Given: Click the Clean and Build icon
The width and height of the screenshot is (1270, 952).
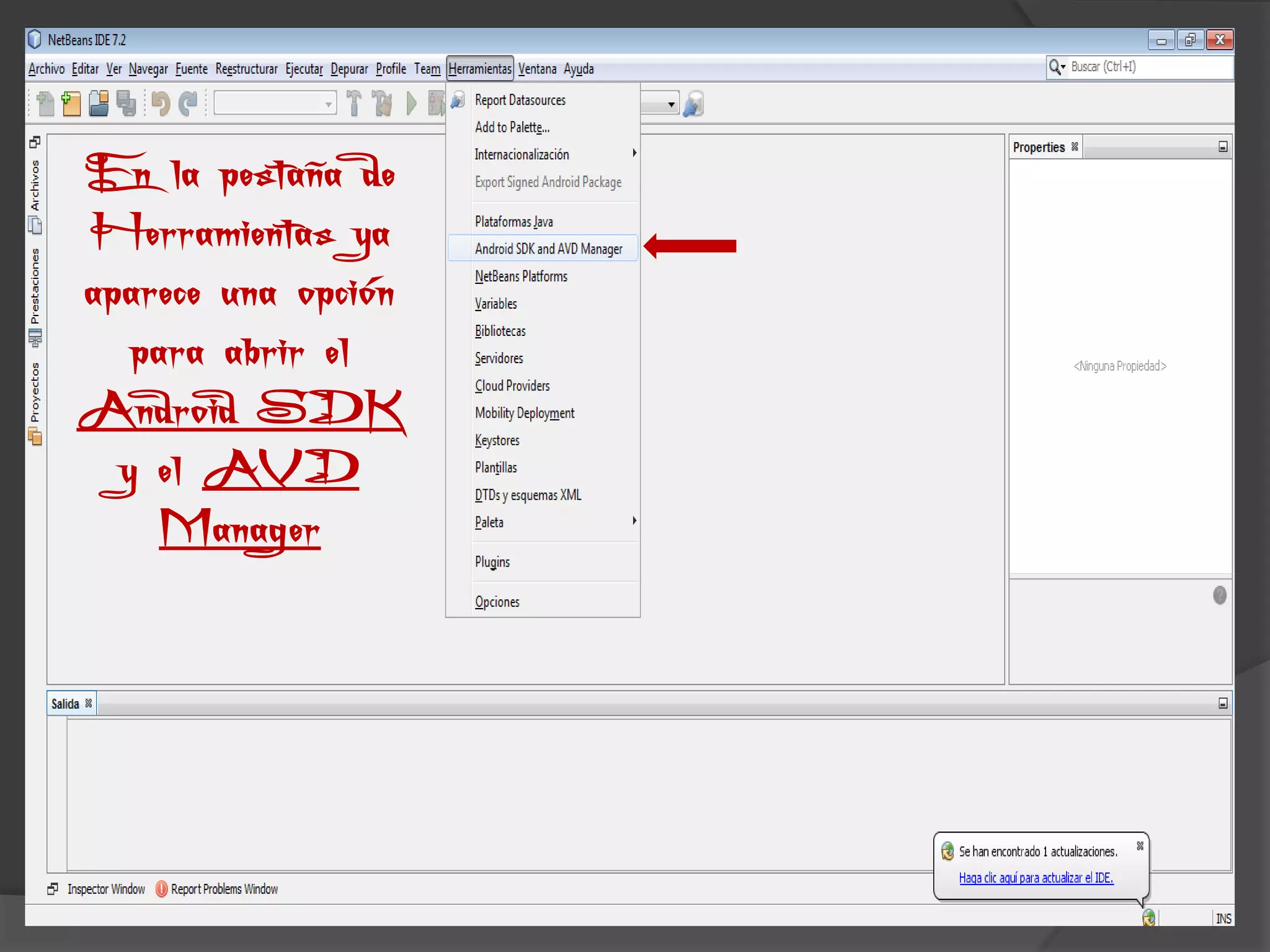Looking at the screenshot, I should point(383,104).
